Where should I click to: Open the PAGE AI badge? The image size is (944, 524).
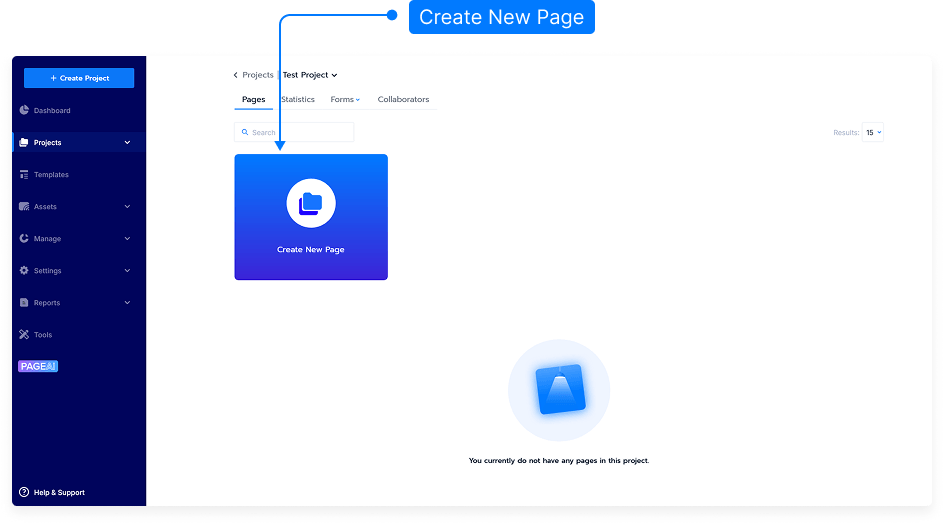point(38,367)
